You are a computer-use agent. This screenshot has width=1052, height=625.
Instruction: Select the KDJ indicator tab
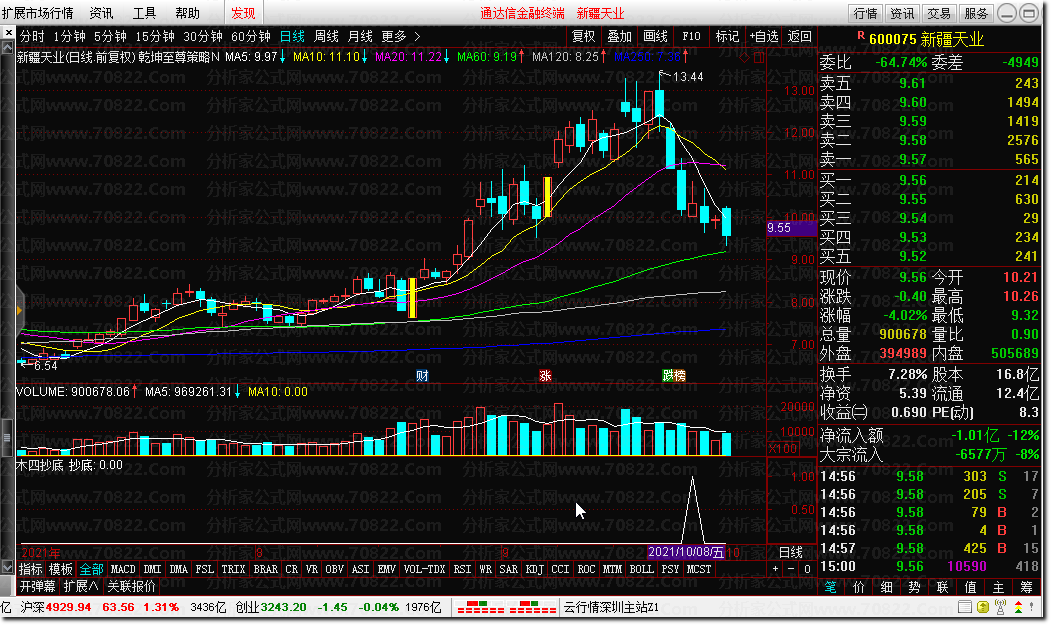click(535, 569)
